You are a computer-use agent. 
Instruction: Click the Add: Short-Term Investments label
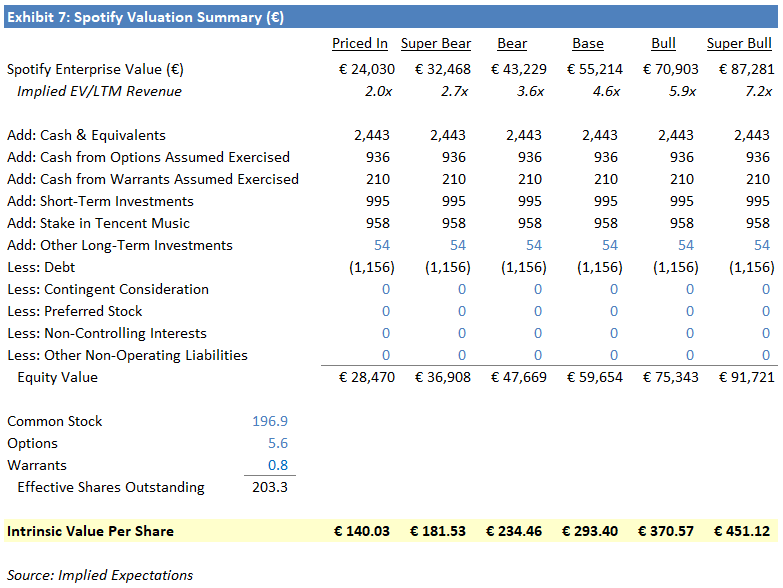(x=100, y=201)
